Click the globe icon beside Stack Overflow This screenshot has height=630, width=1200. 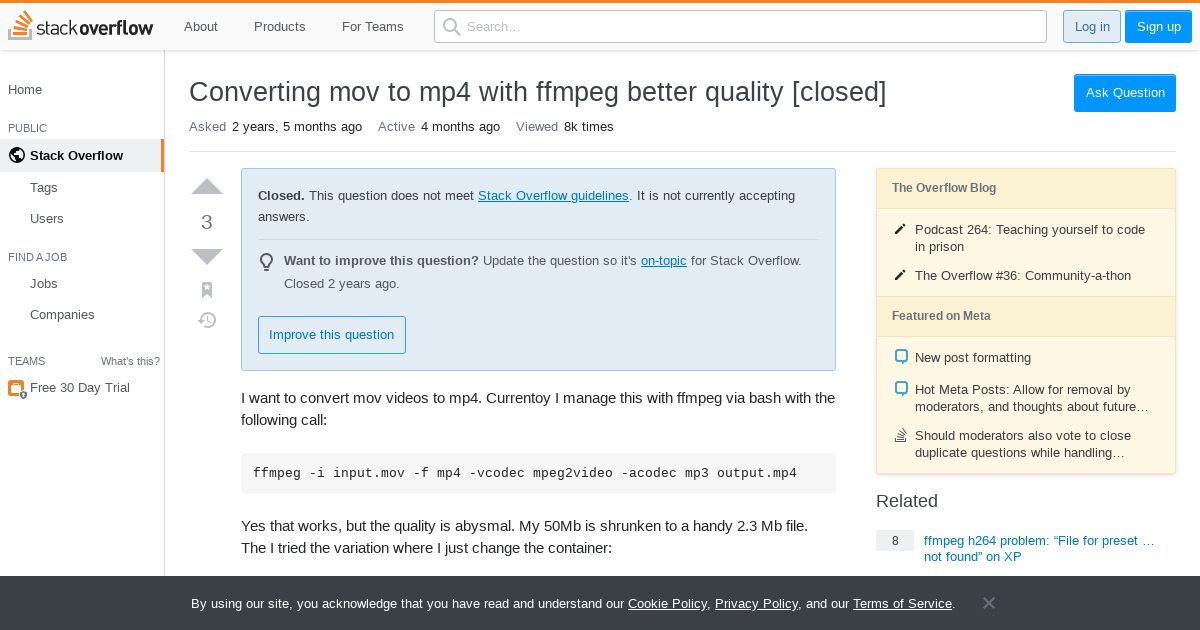[x=17, y=155]
